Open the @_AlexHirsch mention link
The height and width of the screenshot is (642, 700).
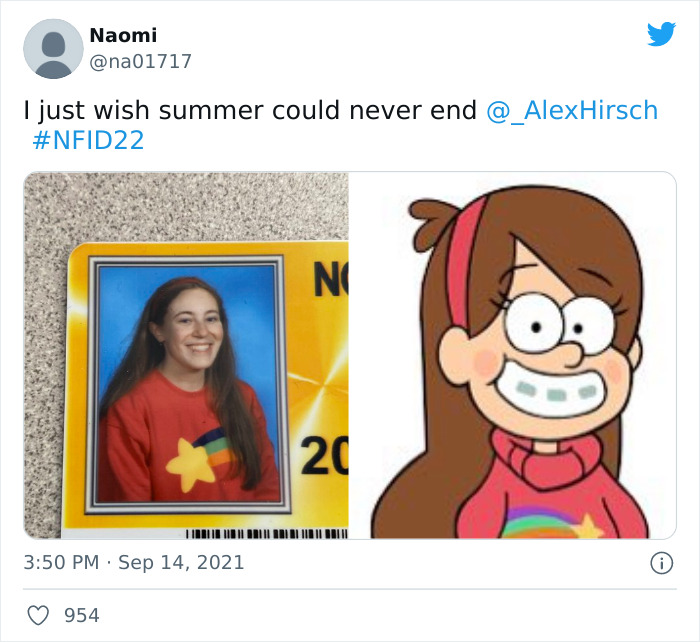click(572, 110)
